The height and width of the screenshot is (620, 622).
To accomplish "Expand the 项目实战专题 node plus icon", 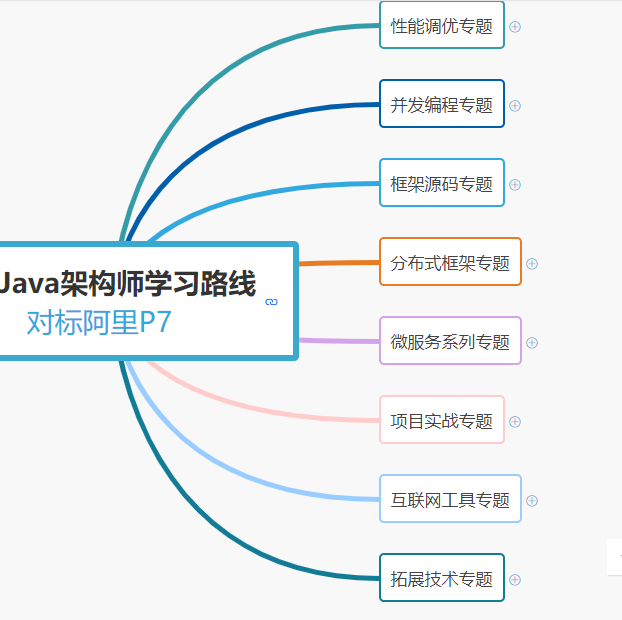I will pos(515,421).
